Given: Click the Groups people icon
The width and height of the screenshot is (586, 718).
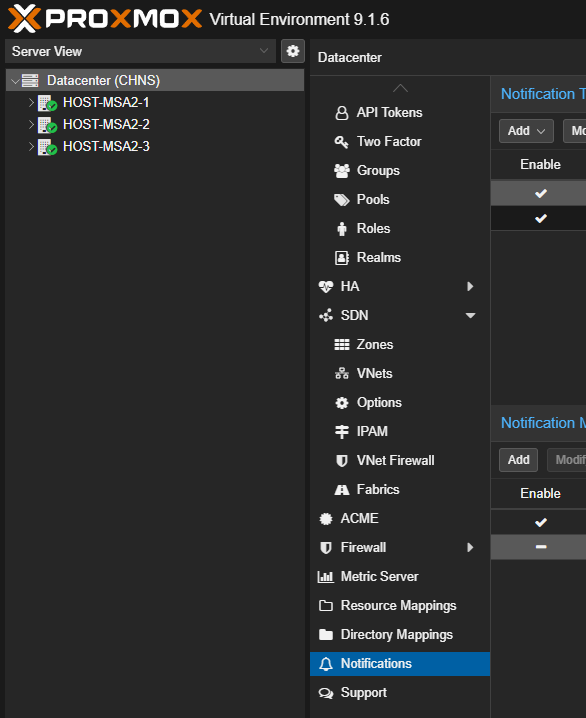Looking at the screenshot, I should coord(342,171).
